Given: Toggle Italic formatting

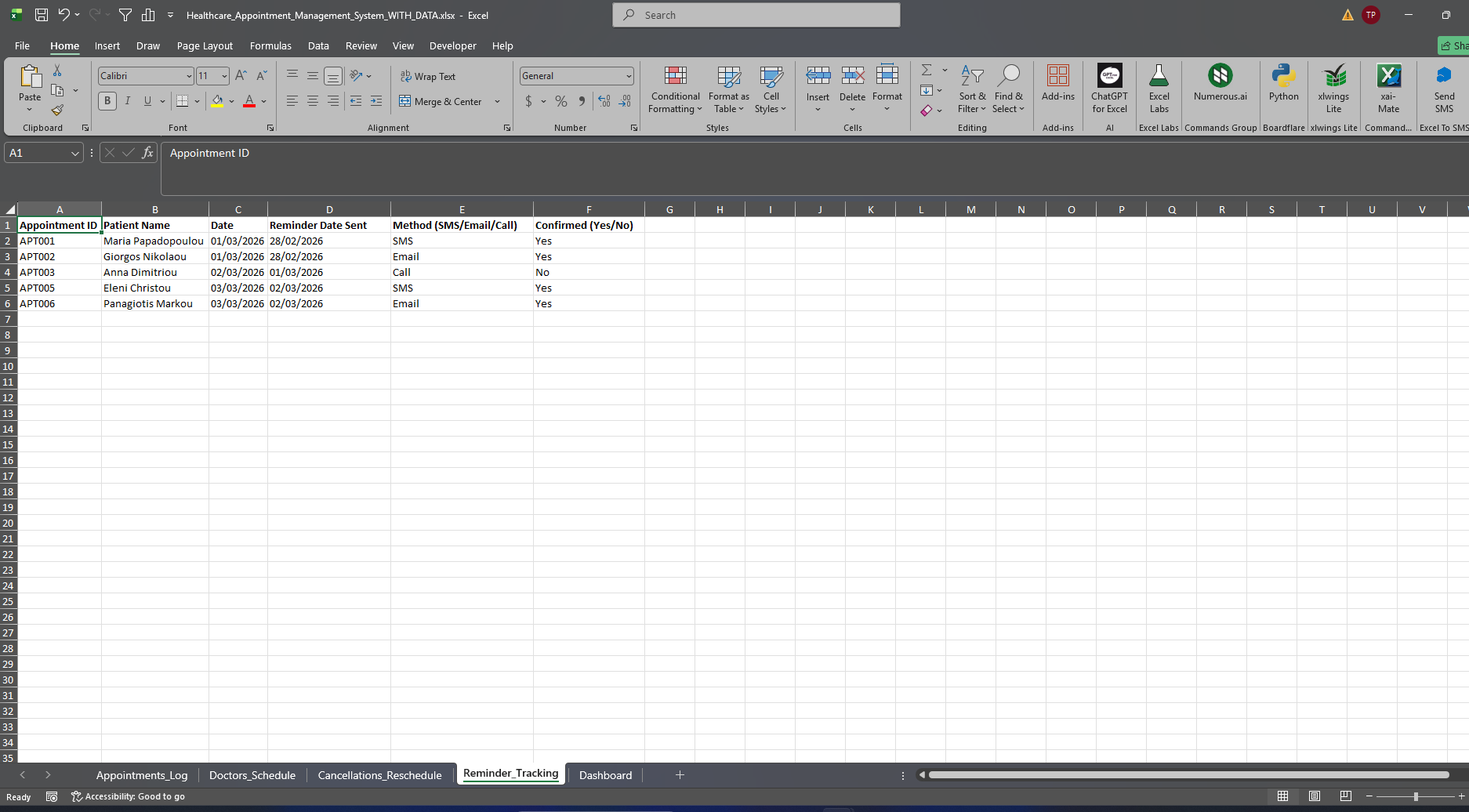Looking at the screenshot, I should [127, 101].
